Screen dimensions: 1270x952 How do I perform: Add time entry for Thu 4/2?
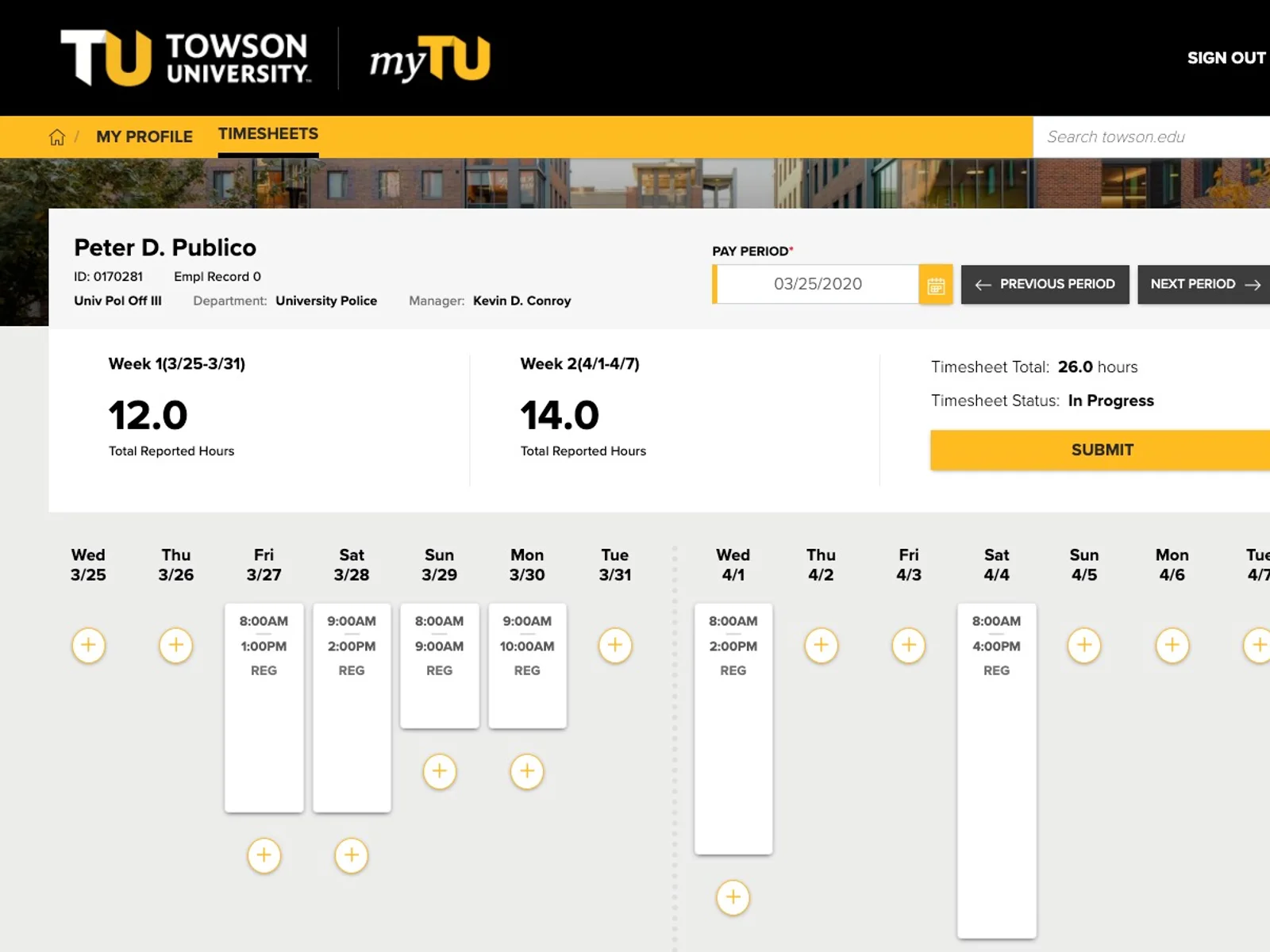tap(822, 645)
